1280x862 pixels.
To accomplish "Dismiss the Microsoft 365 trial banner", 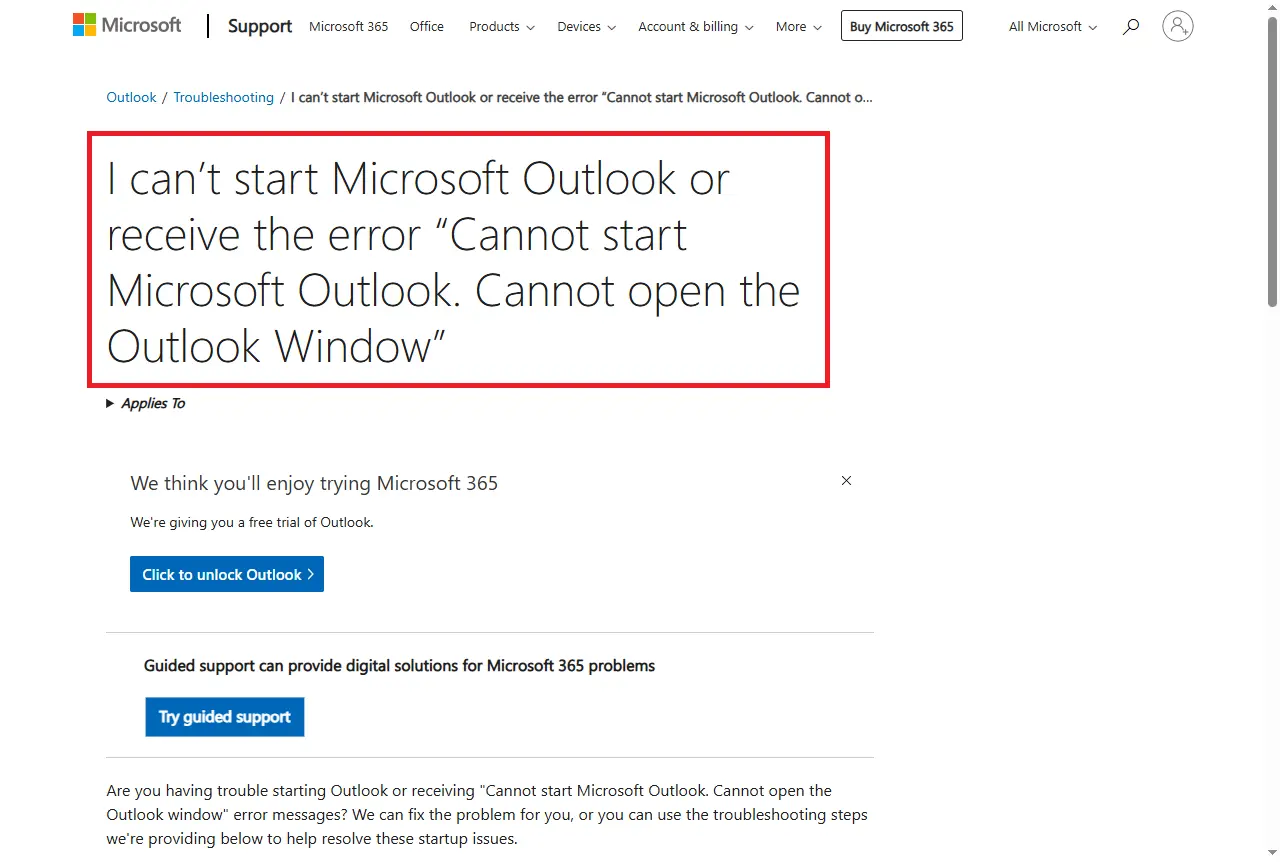I will (x=846, y=481).
